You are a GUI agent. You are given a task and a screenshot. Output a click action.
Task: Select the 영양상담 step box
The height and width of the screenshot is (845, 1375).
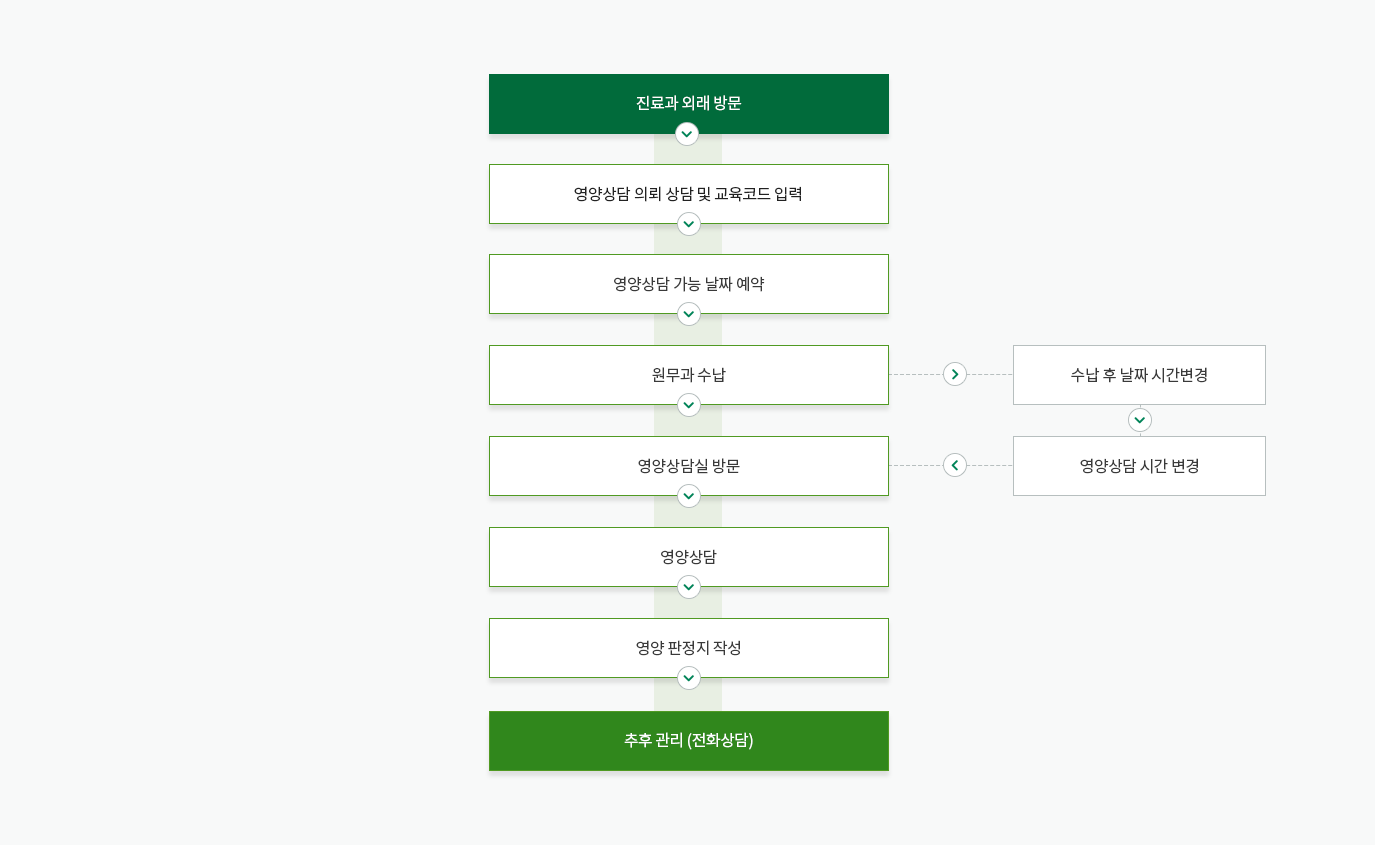click(x=688, y=556)
